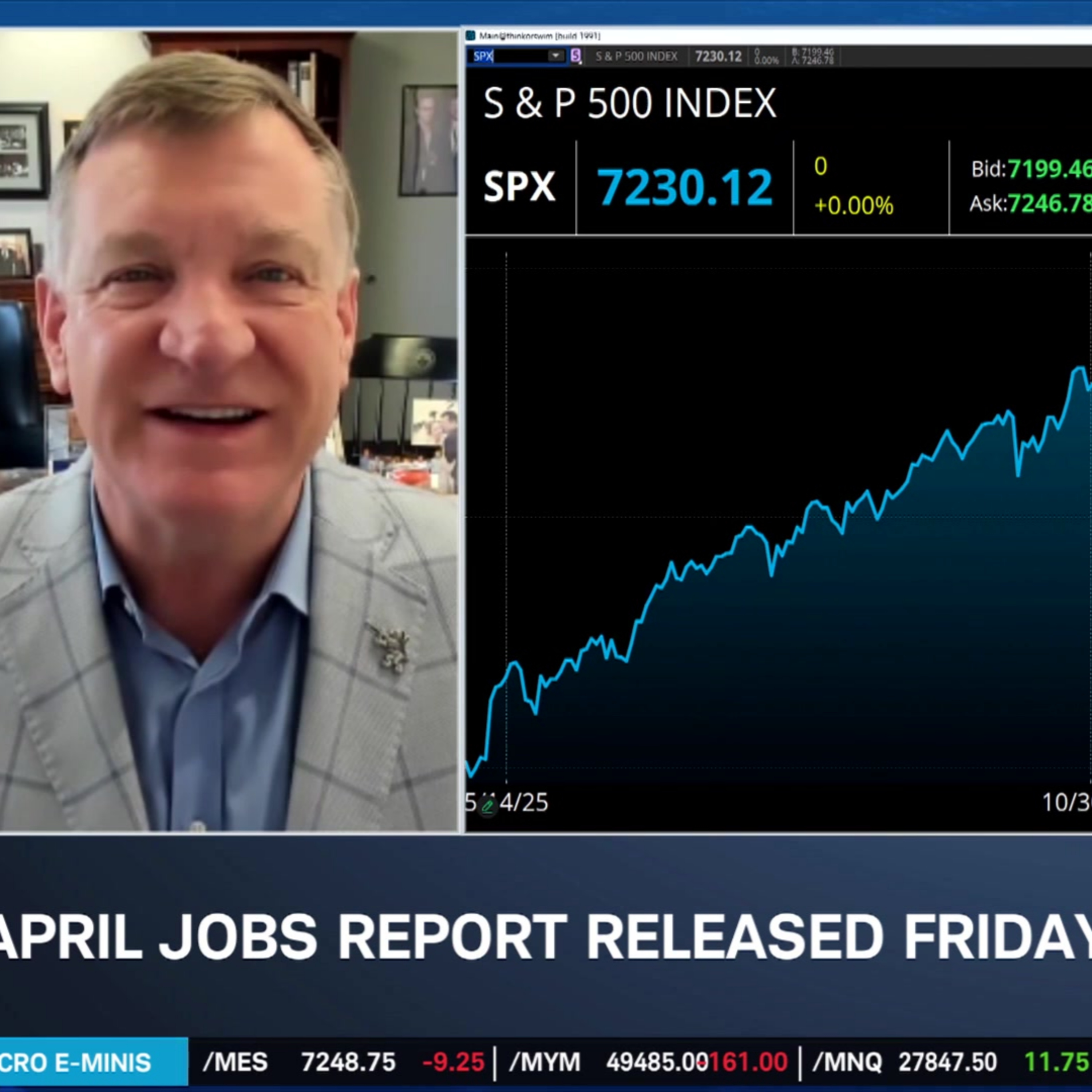The height and width of the screenshot is (1092, 1092).
Task: Click the small 0.00% change in toolbar
Action: click(x=767, y=56)
